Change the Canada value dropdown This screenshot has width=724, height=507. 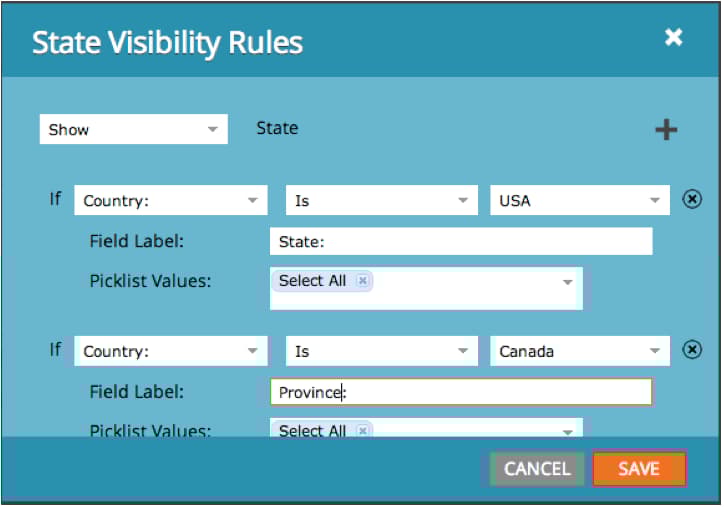(x=579, y=351)
